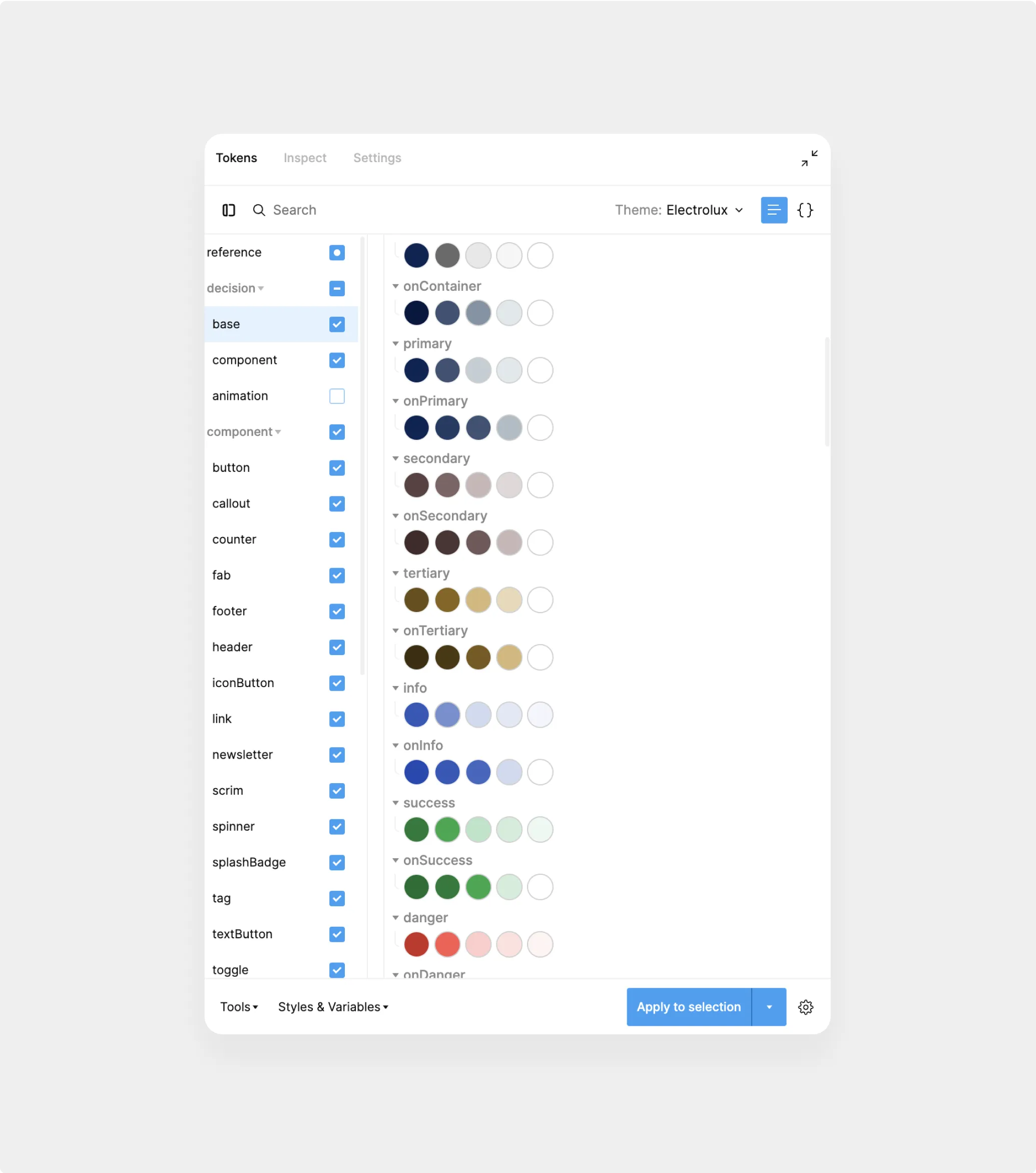Enable the animation token set checkbox
Screen dimensions: 1036x1173
coord(337,396)
